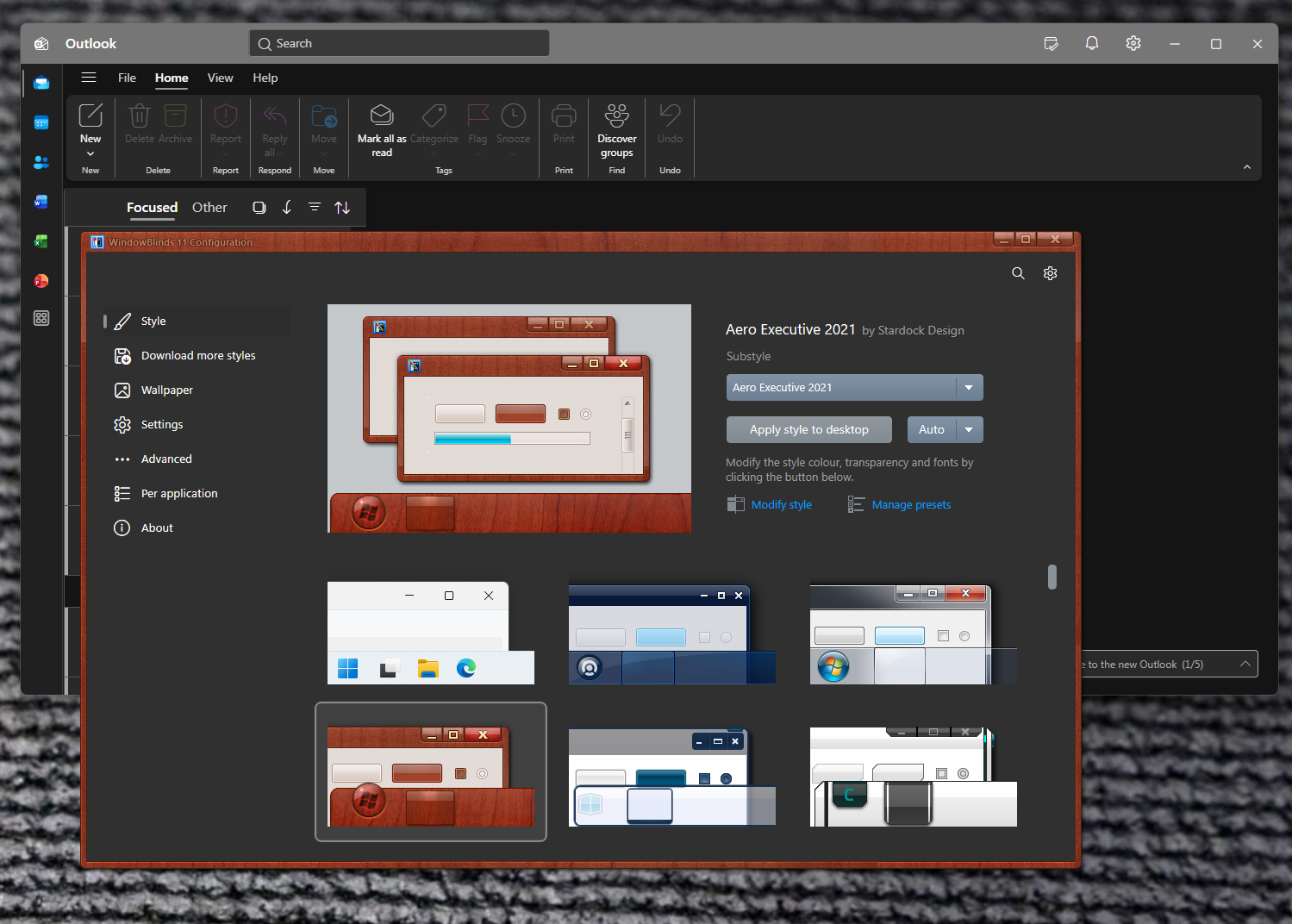Click the sort order arrows icon
This screenshot has width=1292, height=924.
tap(342, 208)
